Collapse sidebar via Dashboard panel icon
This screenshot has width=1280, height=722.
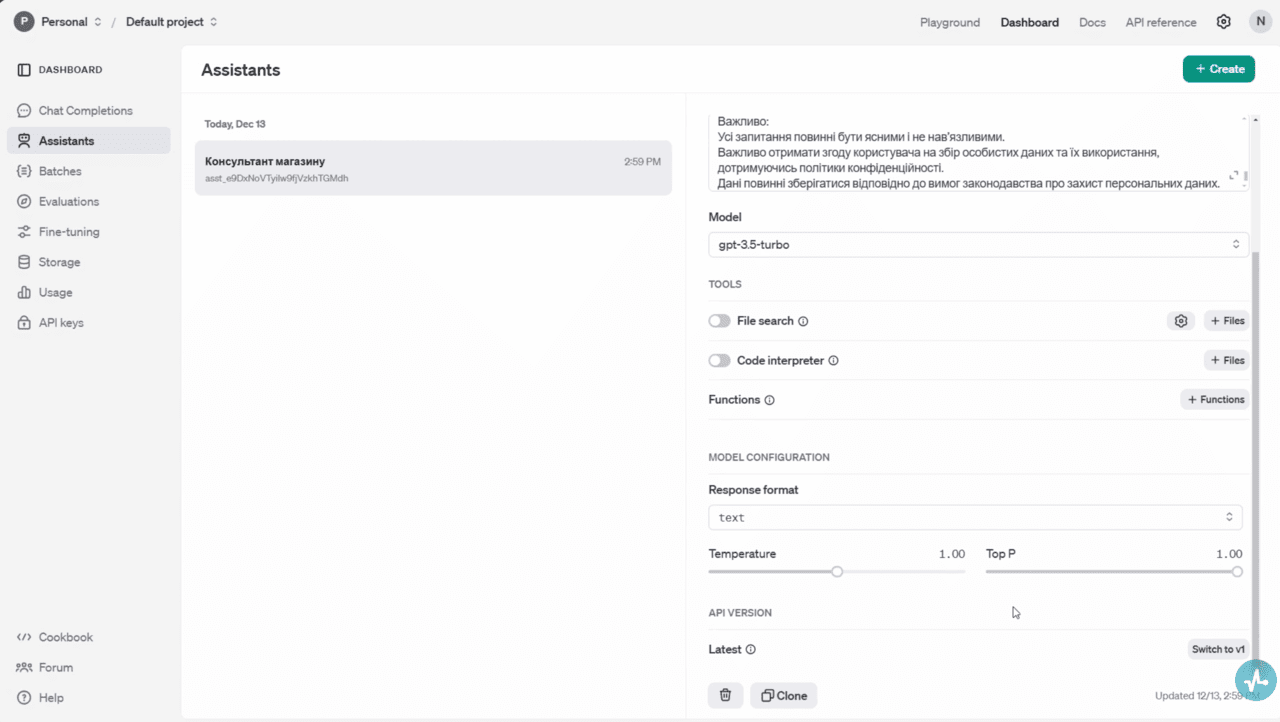pyautogui.click(x=24, y=70)
